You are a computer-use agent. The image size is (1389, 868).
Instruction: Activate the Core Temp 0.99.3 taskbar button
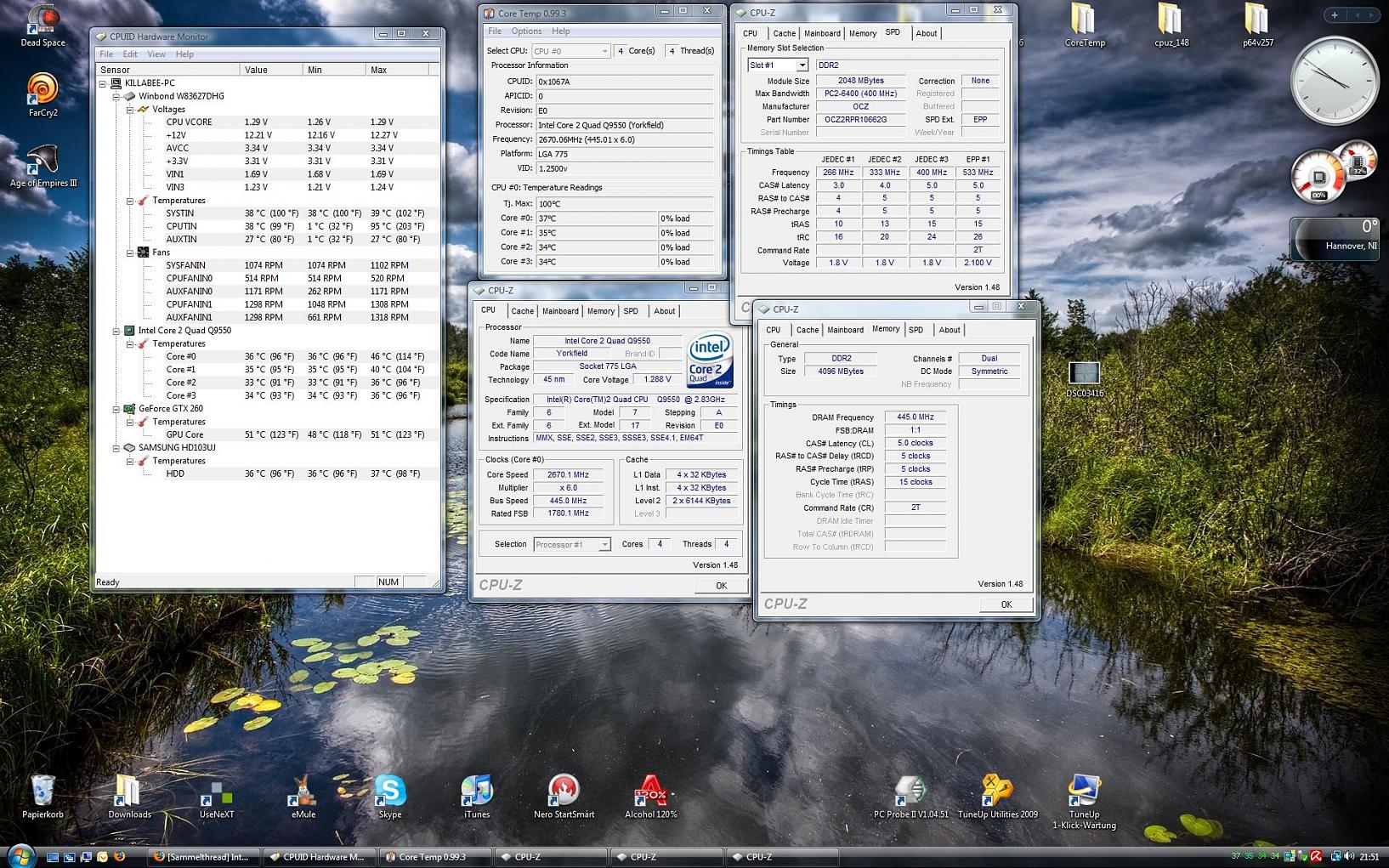[x=434, y=857]
